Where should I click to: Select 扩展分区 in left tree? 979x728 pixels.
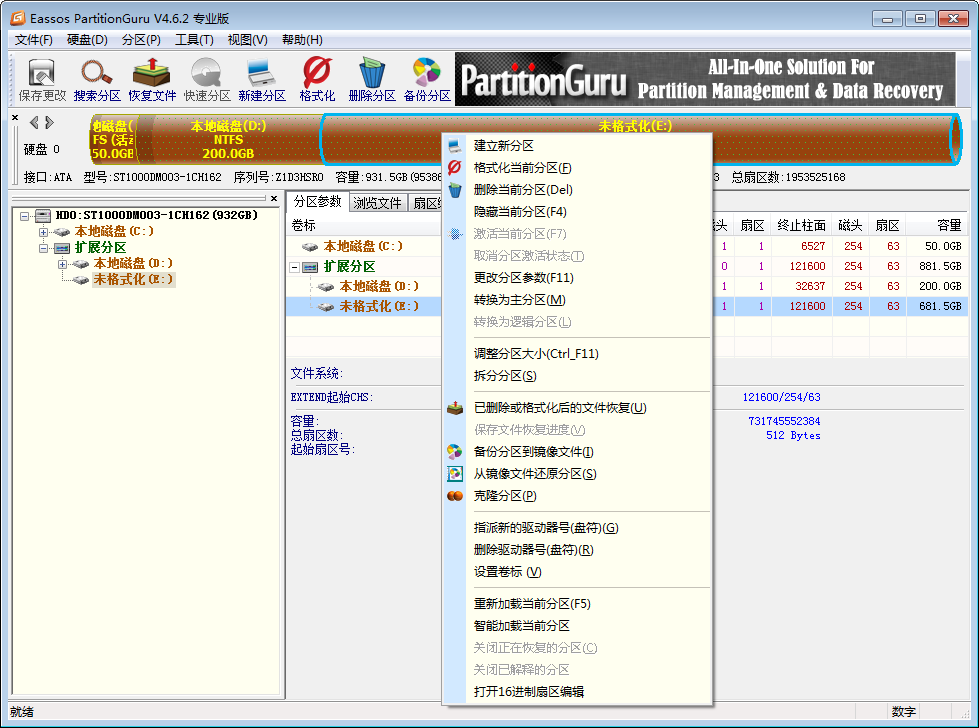tap(100, 248)
